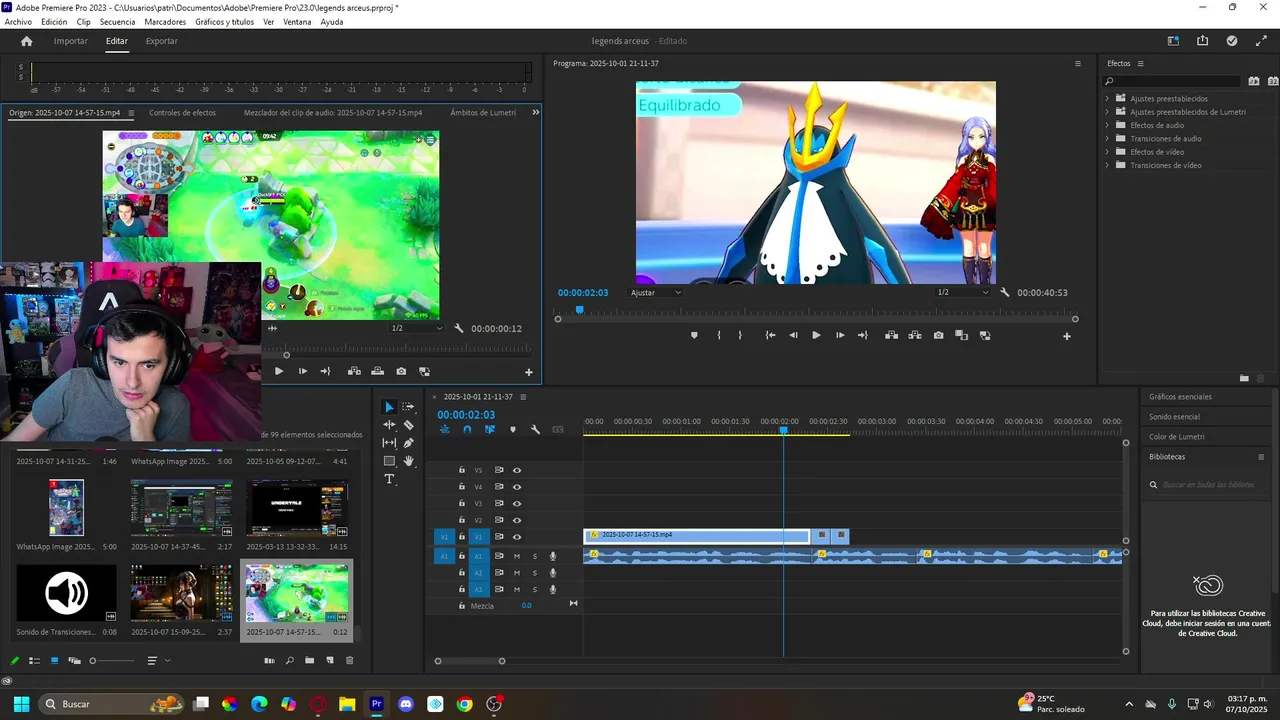Open Gráficos y títulos menu
This screenshot has width=1280, height=720.
pyautogui.click(x=224, y=22)
